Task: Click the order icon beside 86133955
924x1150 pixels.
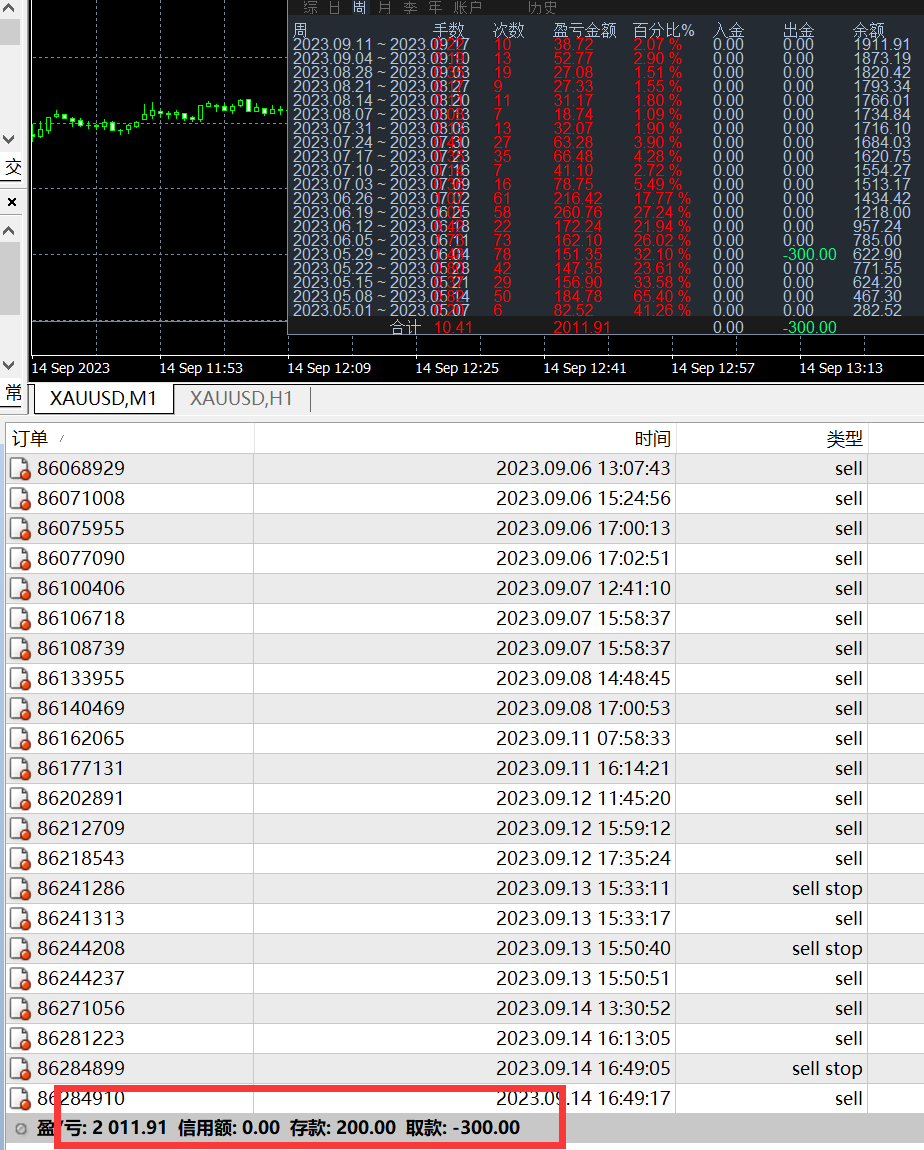Action: [x=20, y=679]
